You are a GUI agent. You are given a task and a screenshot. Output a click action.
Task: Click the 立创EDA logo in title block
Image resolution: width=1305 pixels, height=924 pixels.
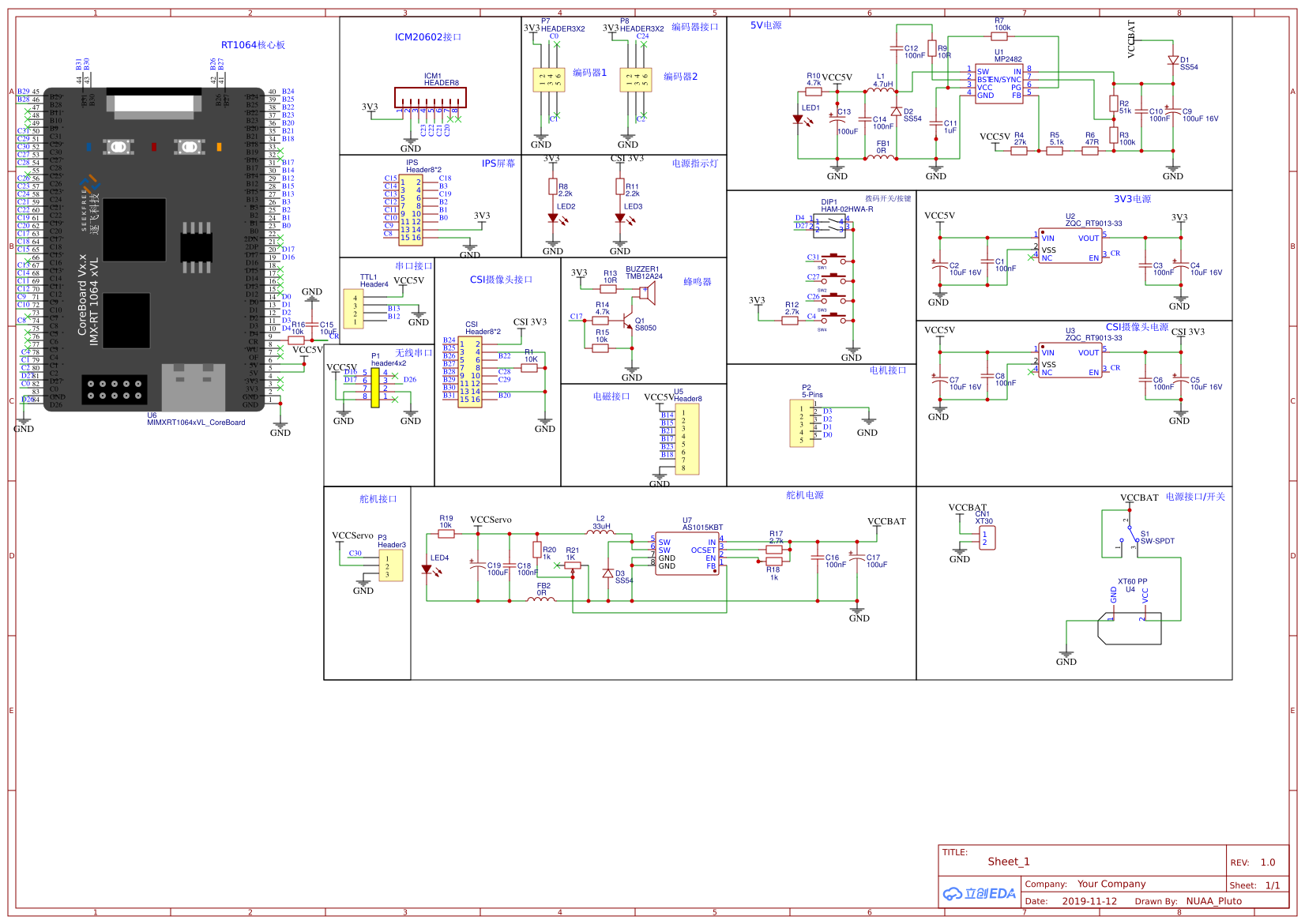[980, 893]
